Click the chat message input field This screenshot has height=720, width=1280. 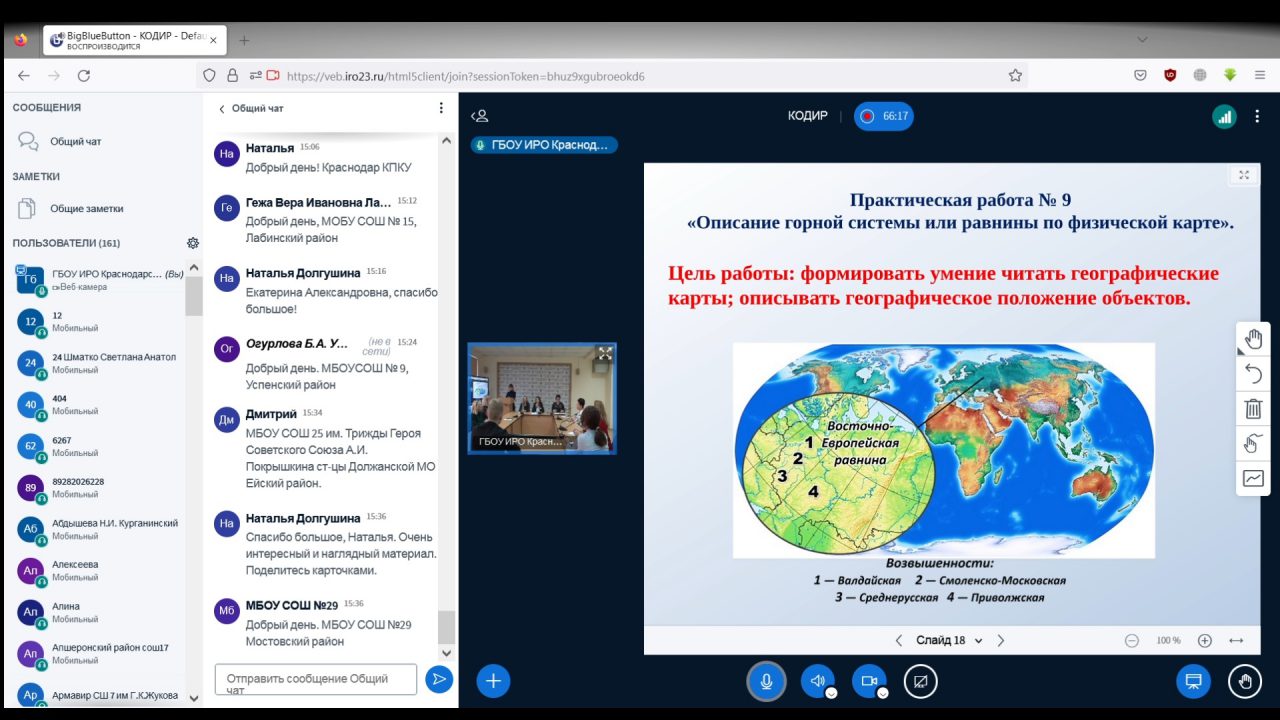(x=315, y=679)
